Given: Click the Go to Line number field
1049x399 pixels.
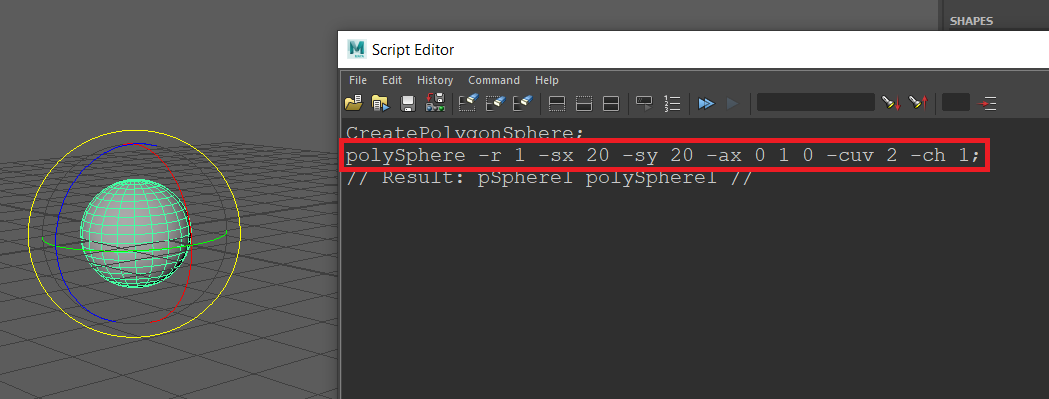Looking at the screenshot, I should click(955, 102).
